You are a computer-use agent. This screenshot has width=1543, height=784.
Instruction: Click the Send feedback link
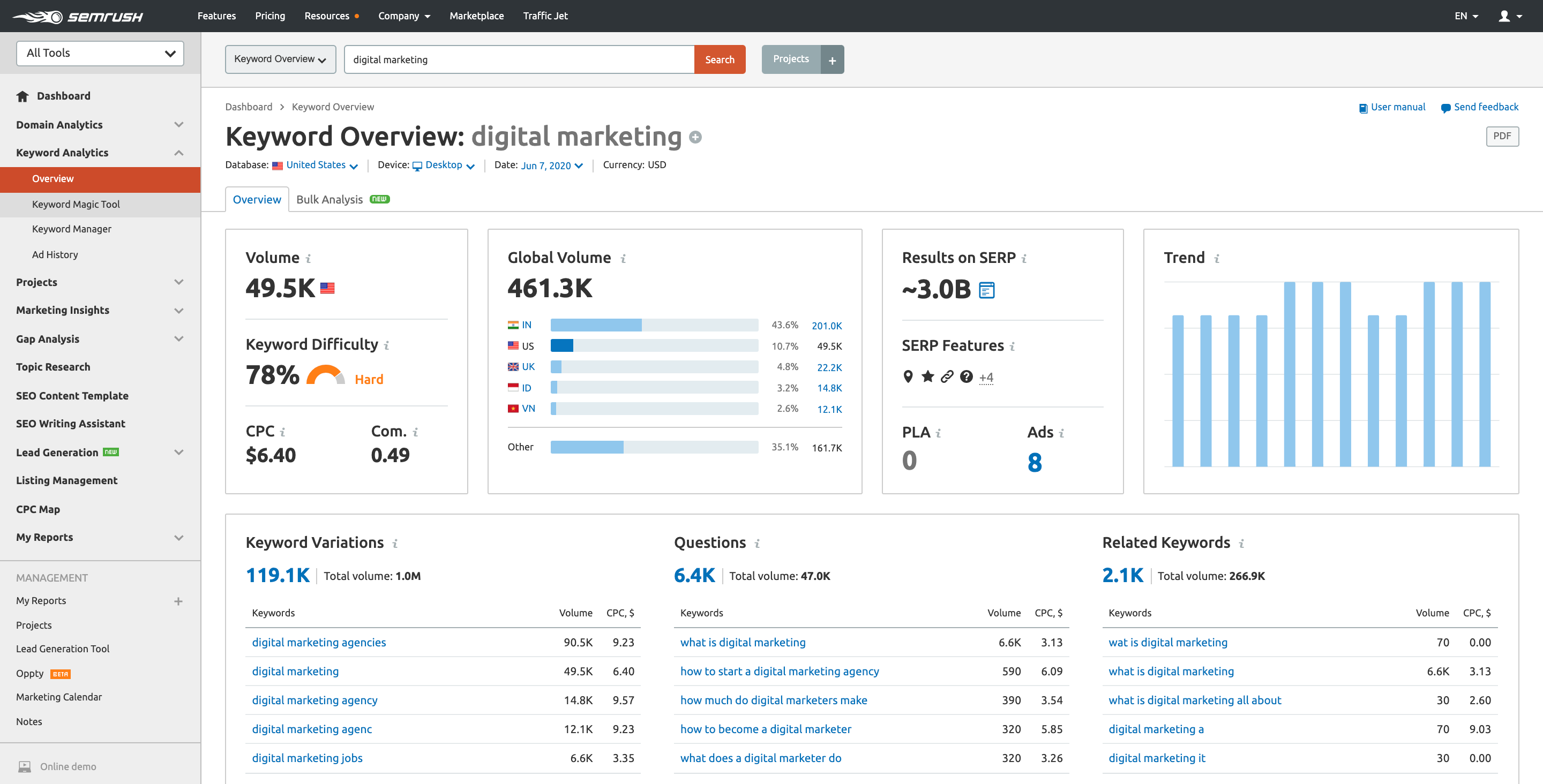(1480, 107)
